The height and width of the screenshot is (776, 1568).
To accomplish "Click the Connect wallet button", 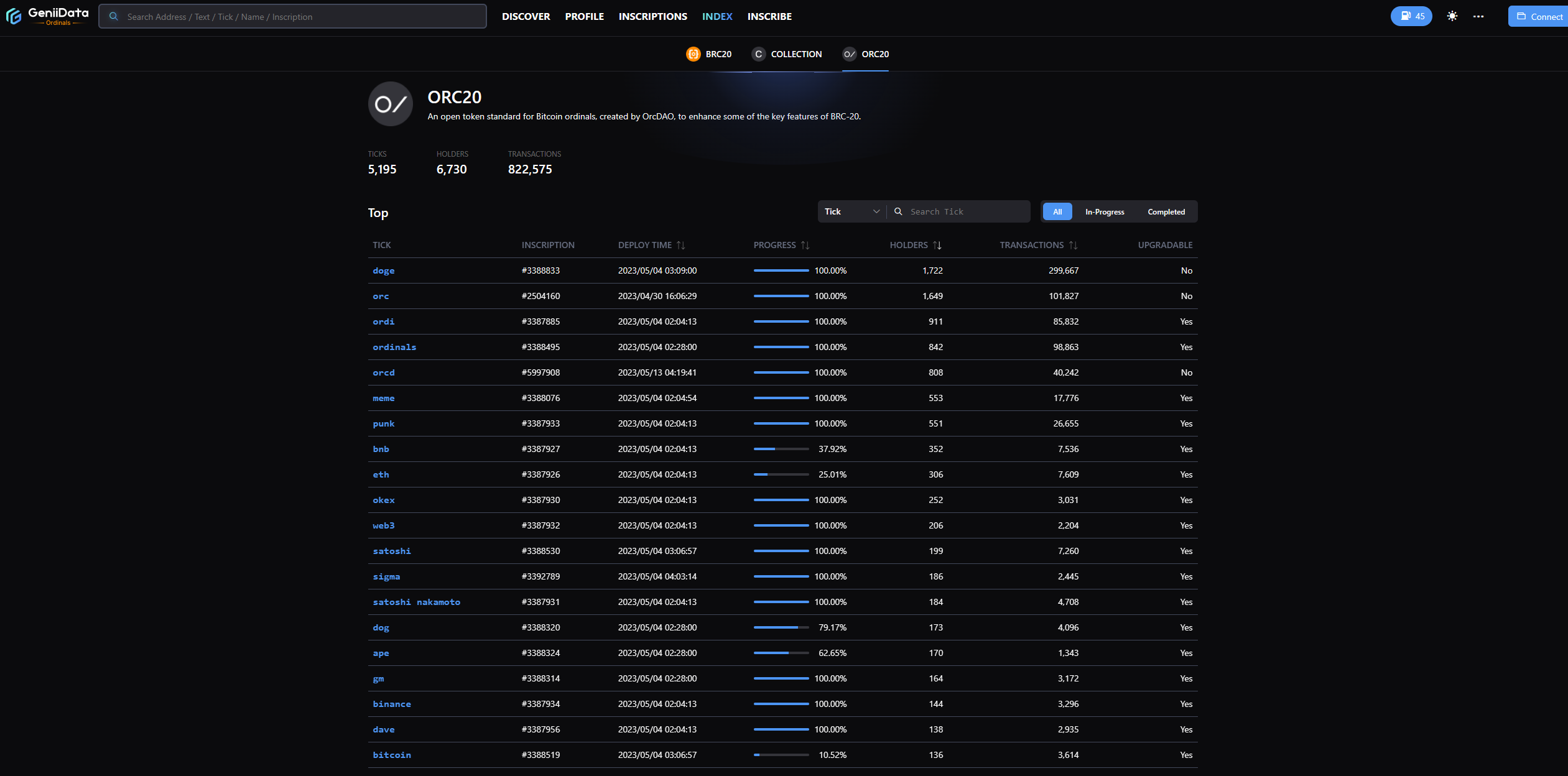I will pyautogui.click(x=1539, y=16).
